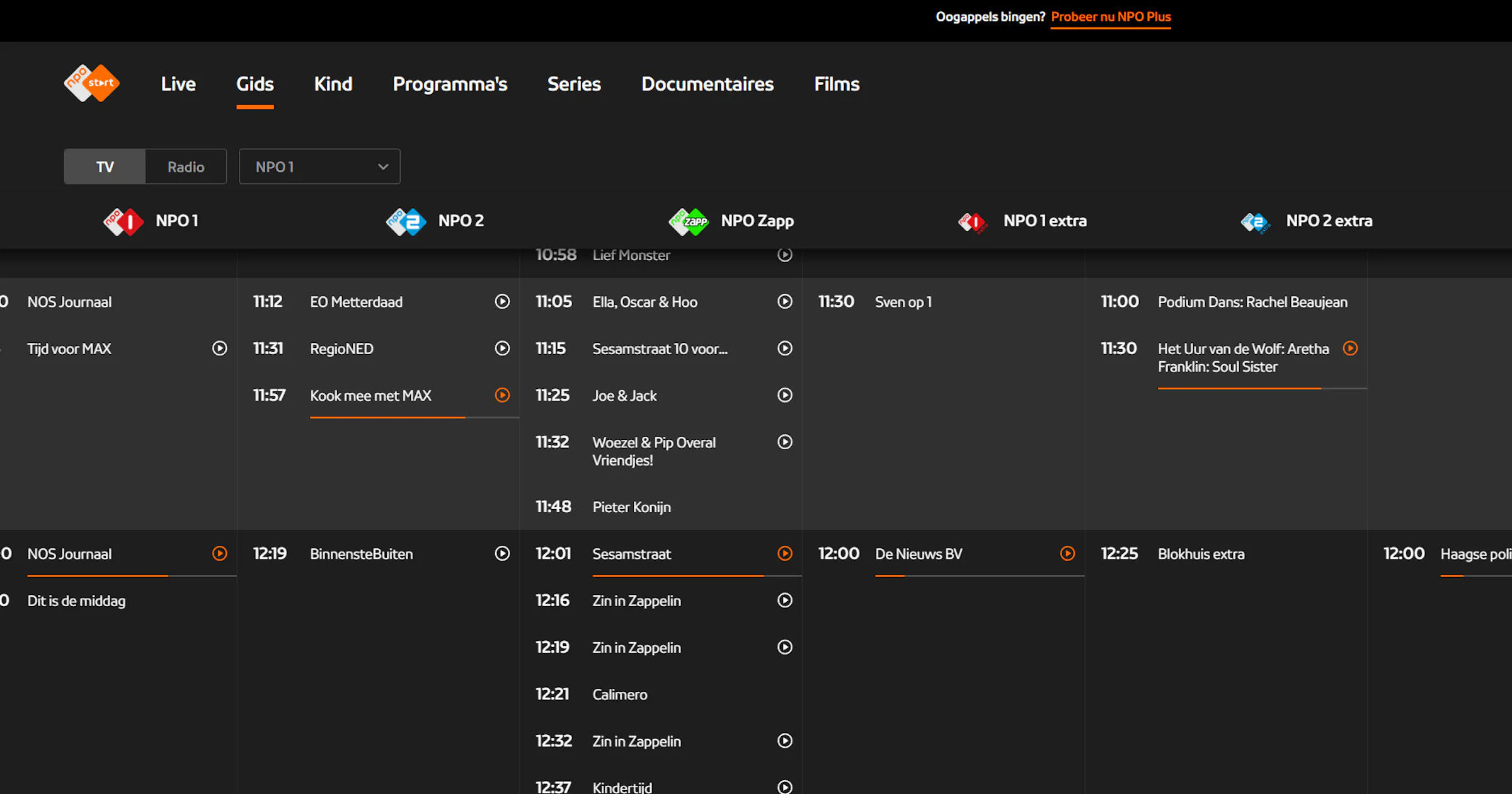Viewport: 1512px width, 794px height.
Task: Click the NPO Start logo
Action: [92, 83]
